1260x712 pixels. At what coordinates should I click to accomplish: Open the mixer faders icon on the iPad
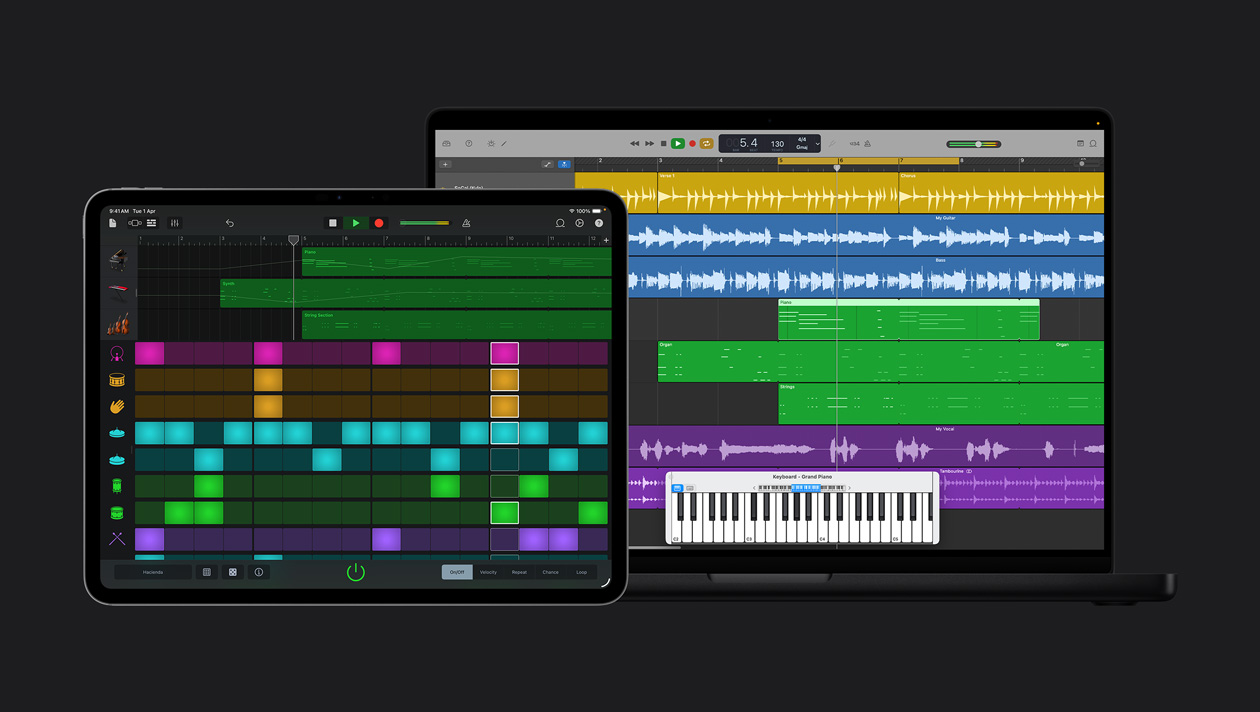[x=174, y=223]
